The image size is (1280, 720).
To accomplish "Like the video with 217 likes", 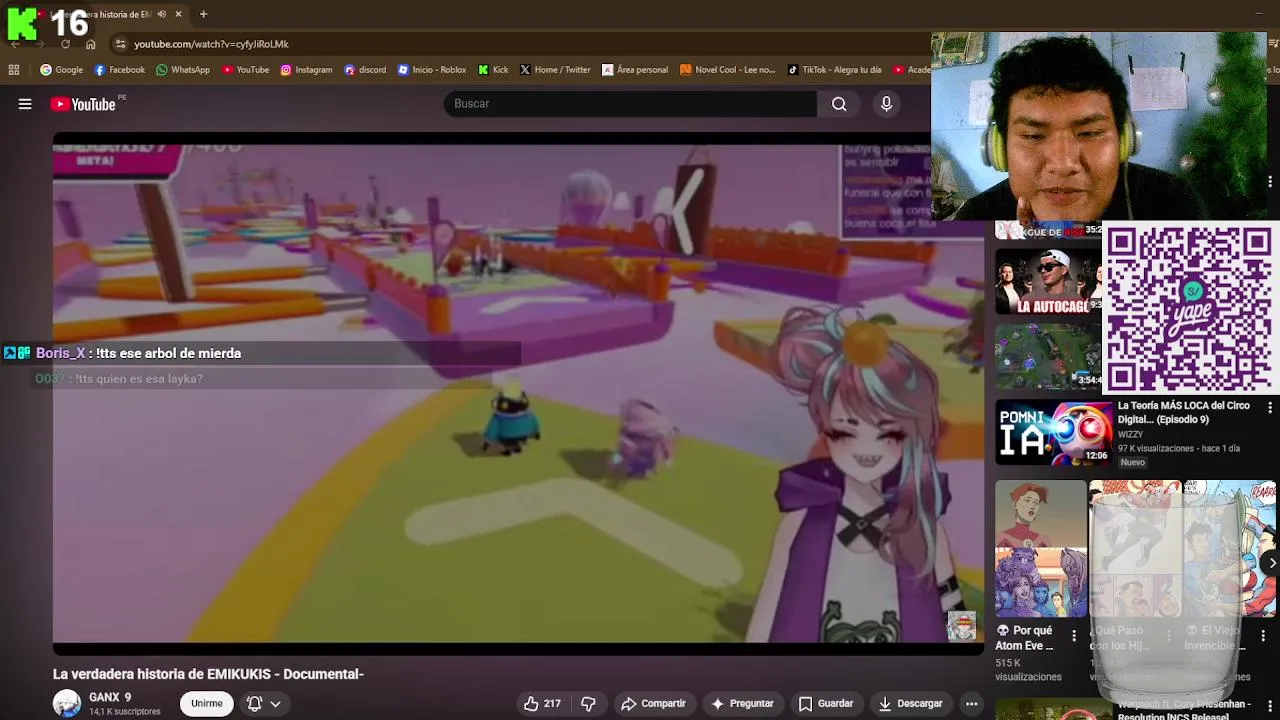I will (x=542, y=704).
